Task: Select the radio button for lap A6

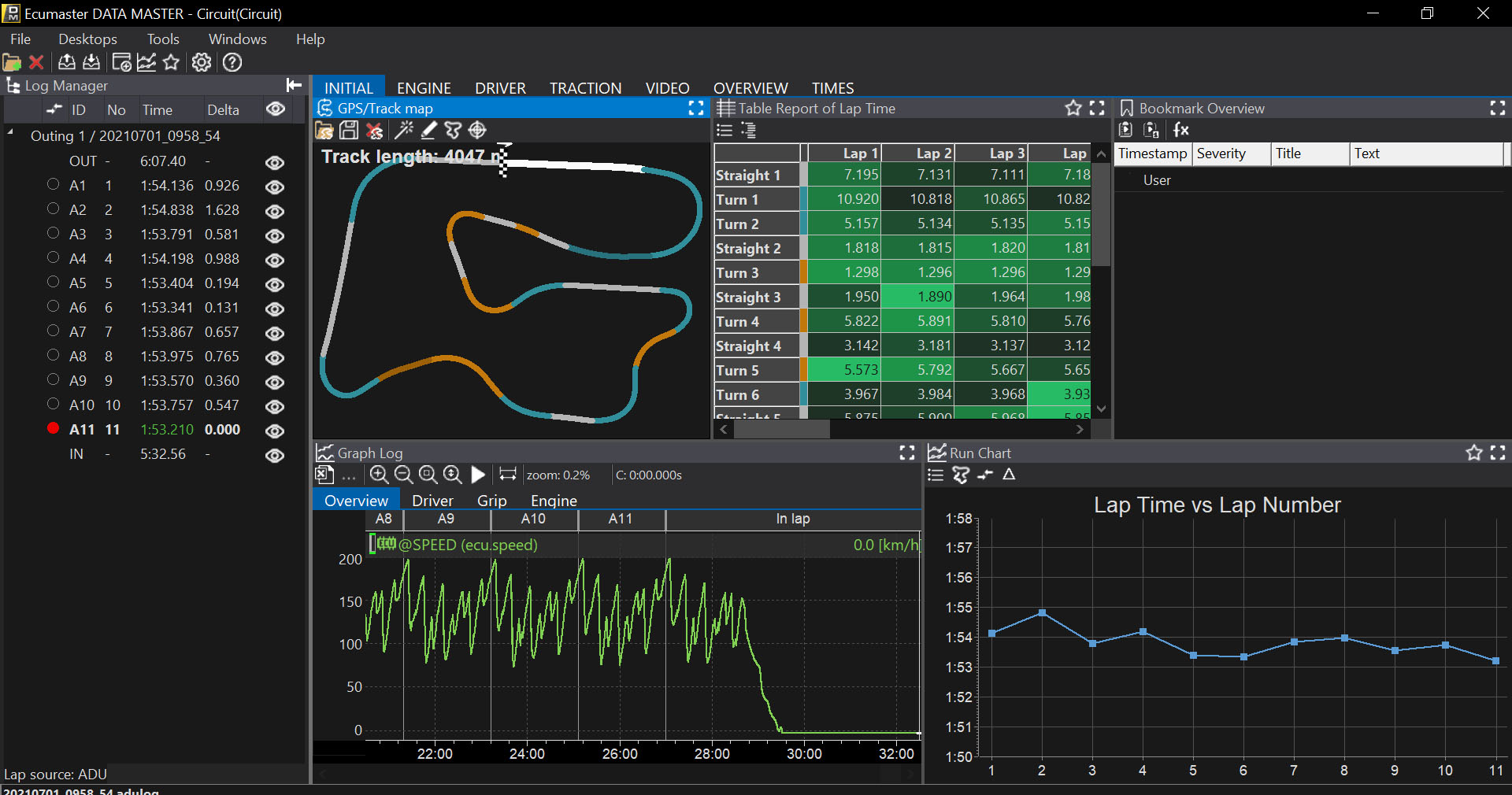Action: click(x=53, y=306)
